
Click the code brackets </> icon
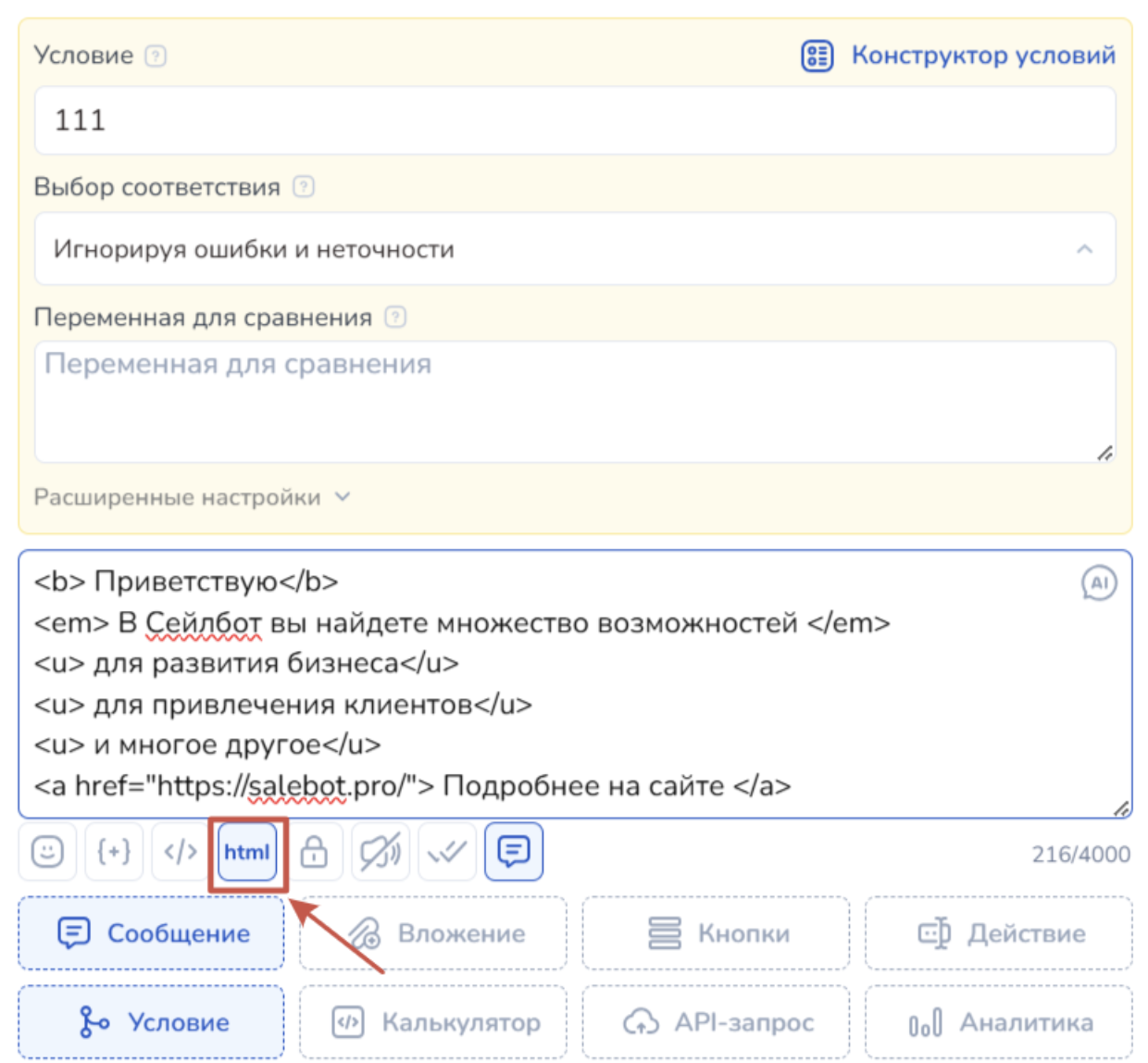click(181, 851)
